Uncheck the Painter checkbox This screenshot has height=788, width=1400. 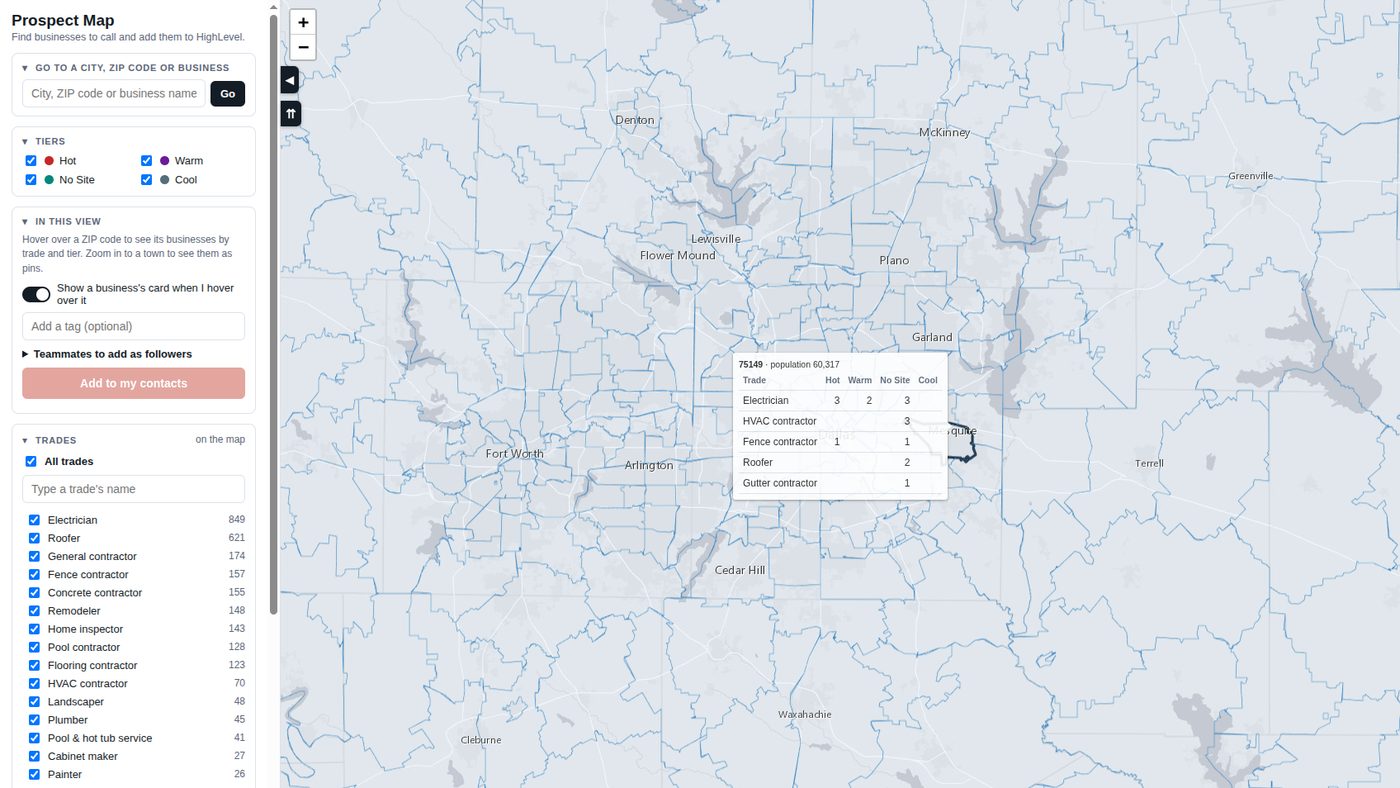tap(34, 774)
